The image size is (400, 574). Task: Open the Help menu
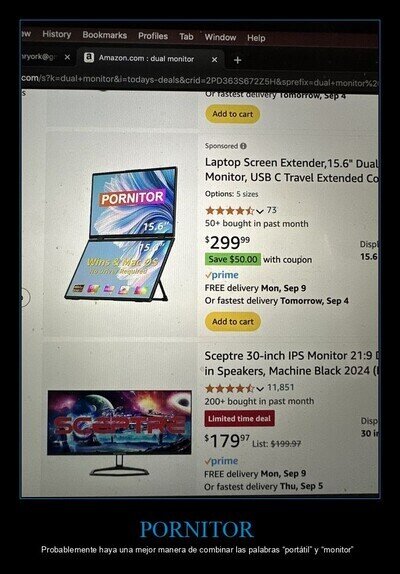pos(256,38)
